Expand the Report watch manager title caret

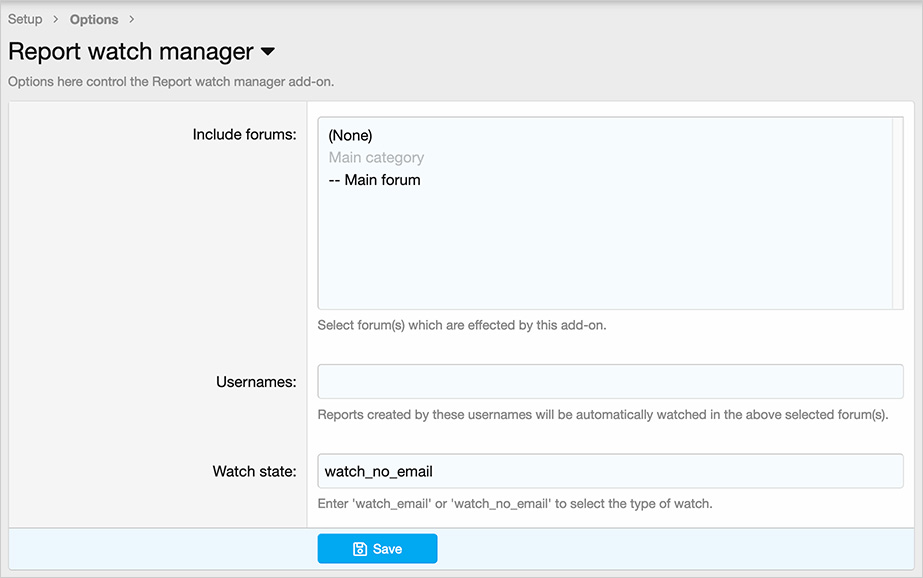267,52
